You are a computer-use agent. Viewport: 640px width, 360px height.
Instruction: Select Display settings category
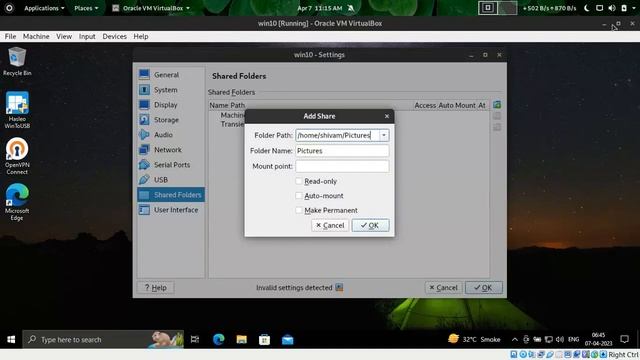point(171,105)
